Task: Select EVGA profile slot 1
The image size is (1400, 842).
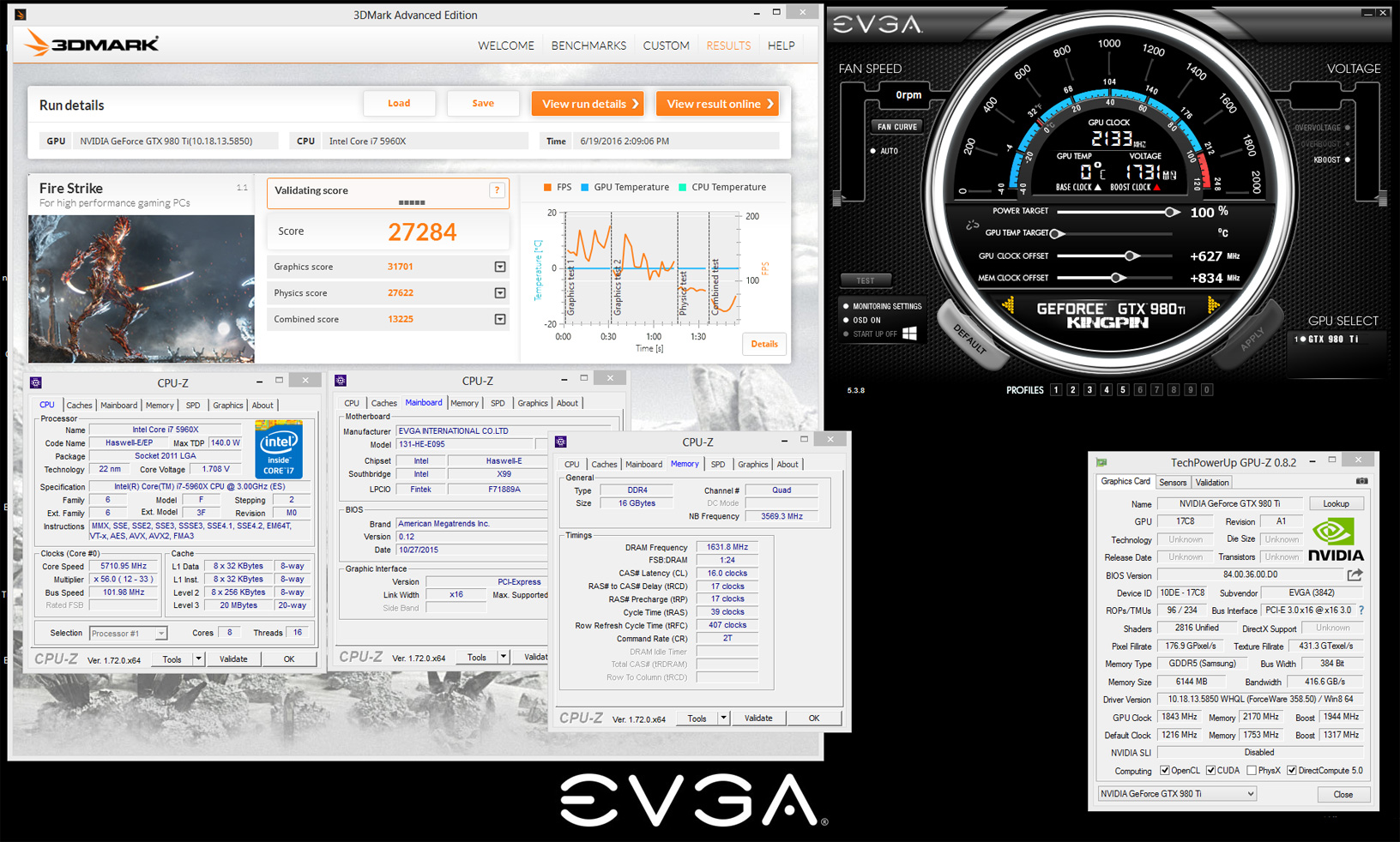Action: click(x=1056, y=390)
